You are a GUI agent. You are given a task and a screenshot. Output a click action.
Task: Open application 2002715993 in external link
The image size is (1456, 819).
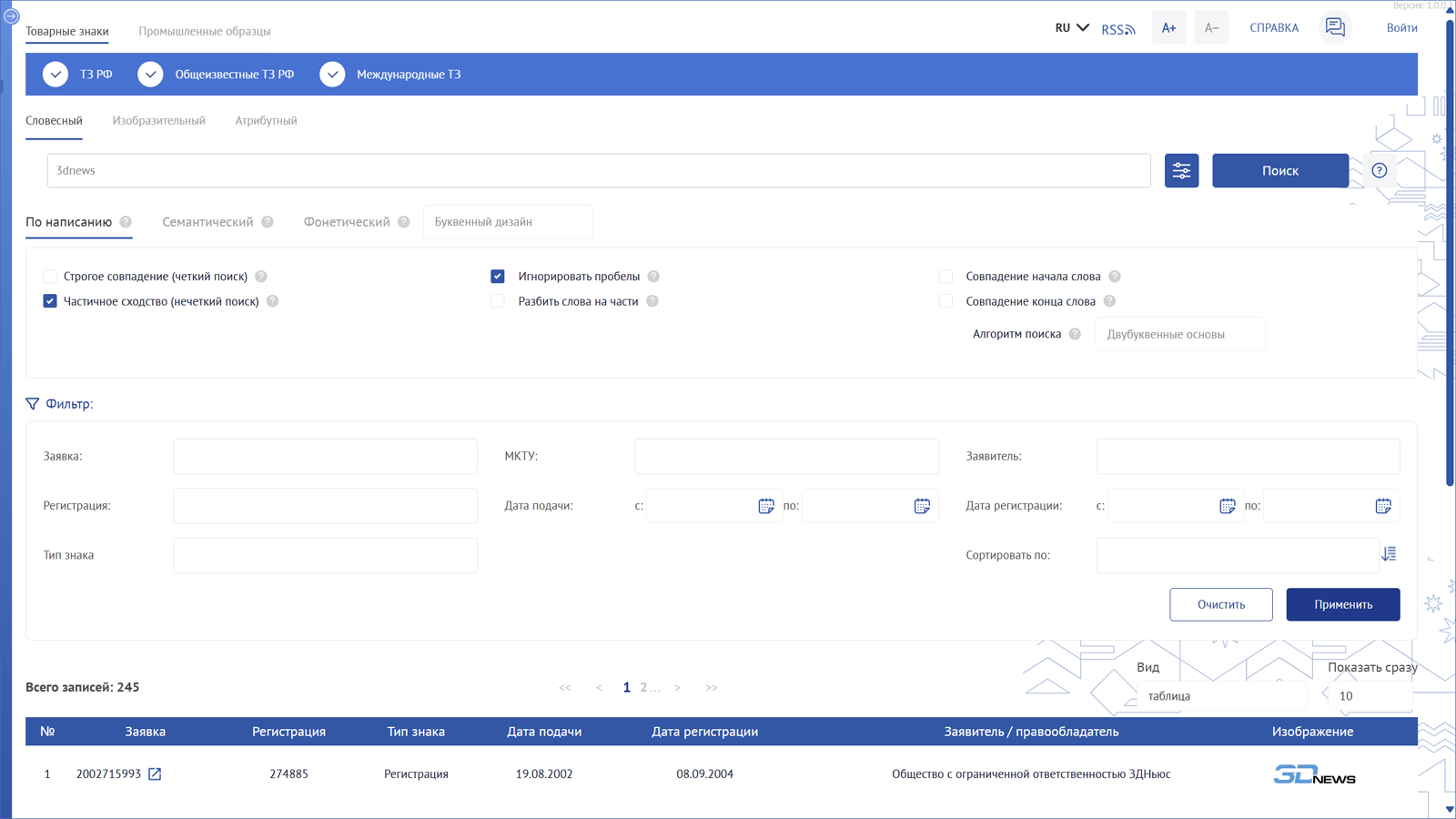click(155, 774)
